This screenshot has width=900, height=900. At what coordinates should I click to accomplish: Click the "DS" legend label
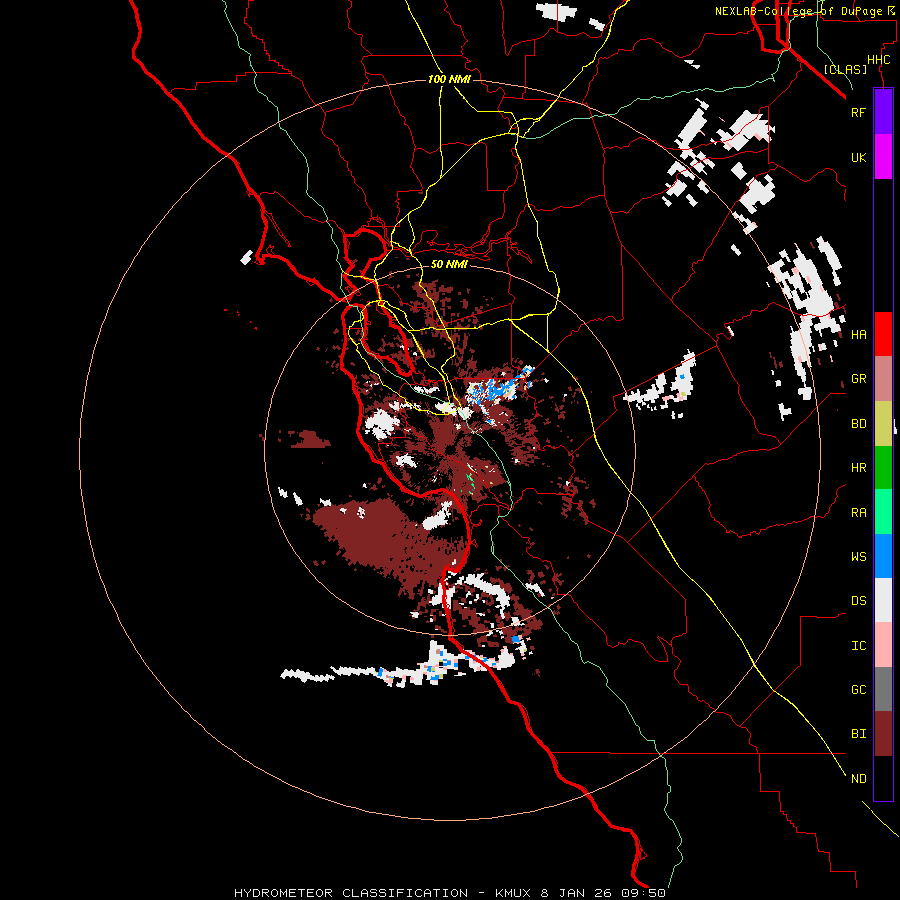[858, 601]
